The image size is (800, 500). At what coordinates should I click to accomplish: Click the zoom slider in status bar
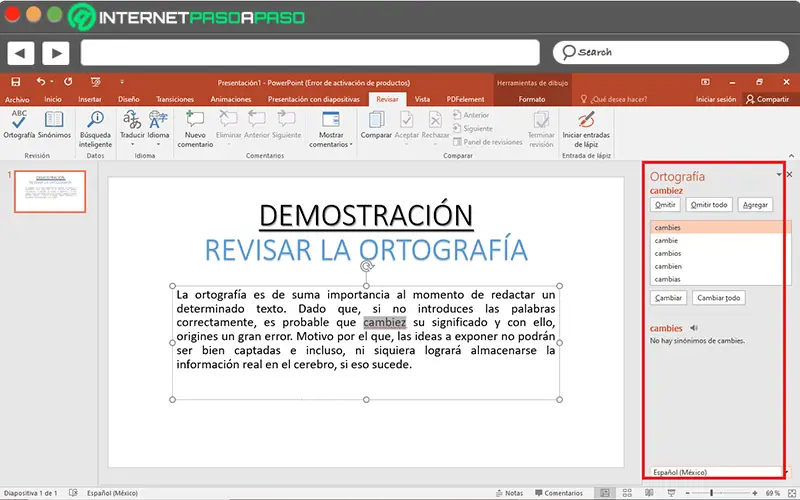tap(712, 493)
